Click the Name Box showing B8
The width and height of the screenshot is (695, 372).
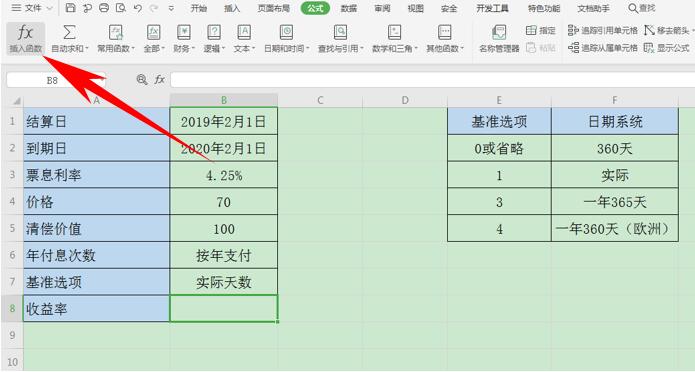[x=56, y=80]
